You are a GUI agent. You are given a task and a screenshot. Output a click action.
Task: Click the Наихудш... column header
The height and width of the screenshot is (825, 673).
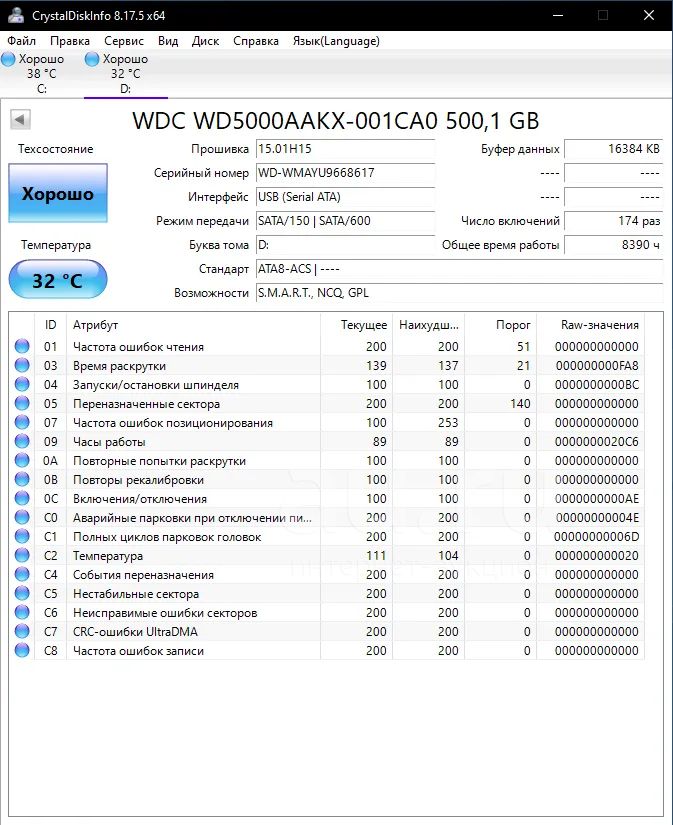pos(429,325)
